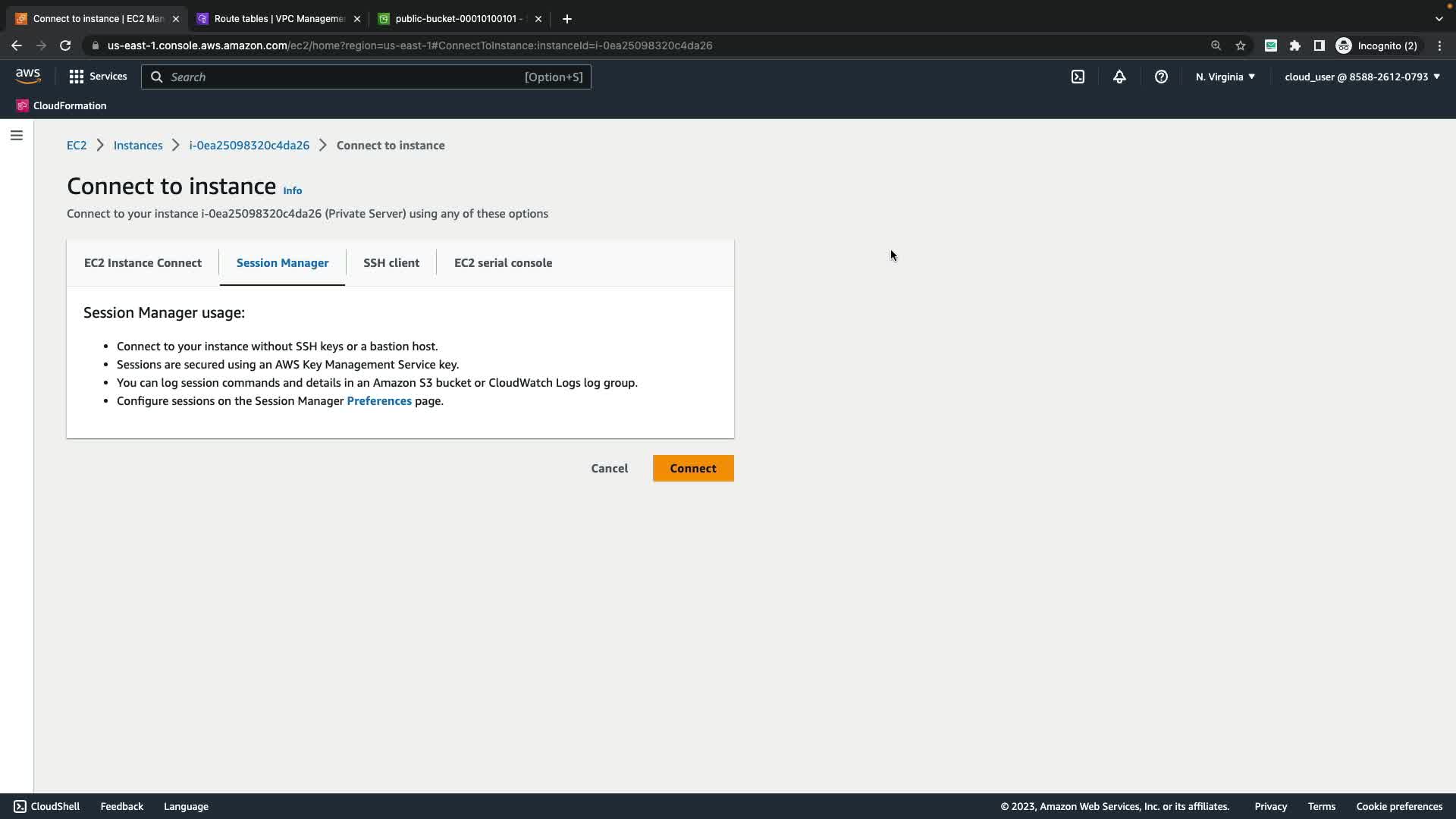Open CloudShell icon in top navigation bar
The width and height of the screenshot is (1456, 819).
pos(1078,77)
